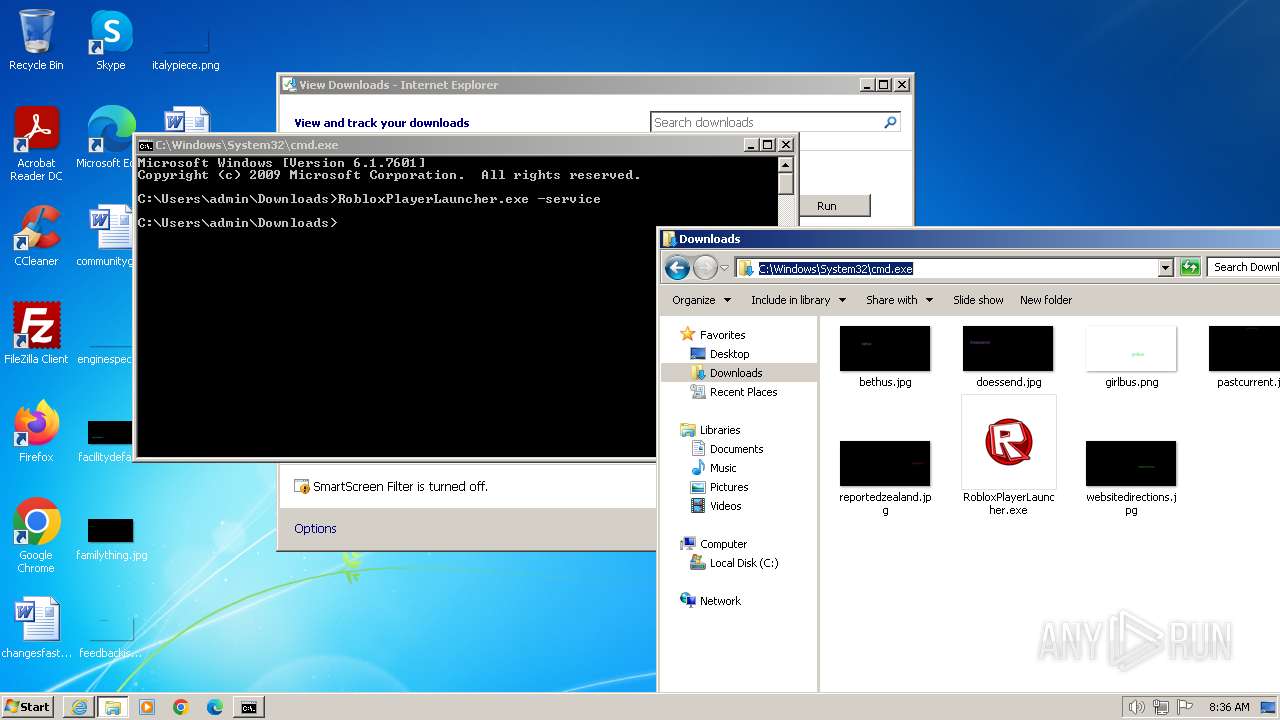
Task: Open Internet Explorer from taskbar
Action: coord(79,707)
